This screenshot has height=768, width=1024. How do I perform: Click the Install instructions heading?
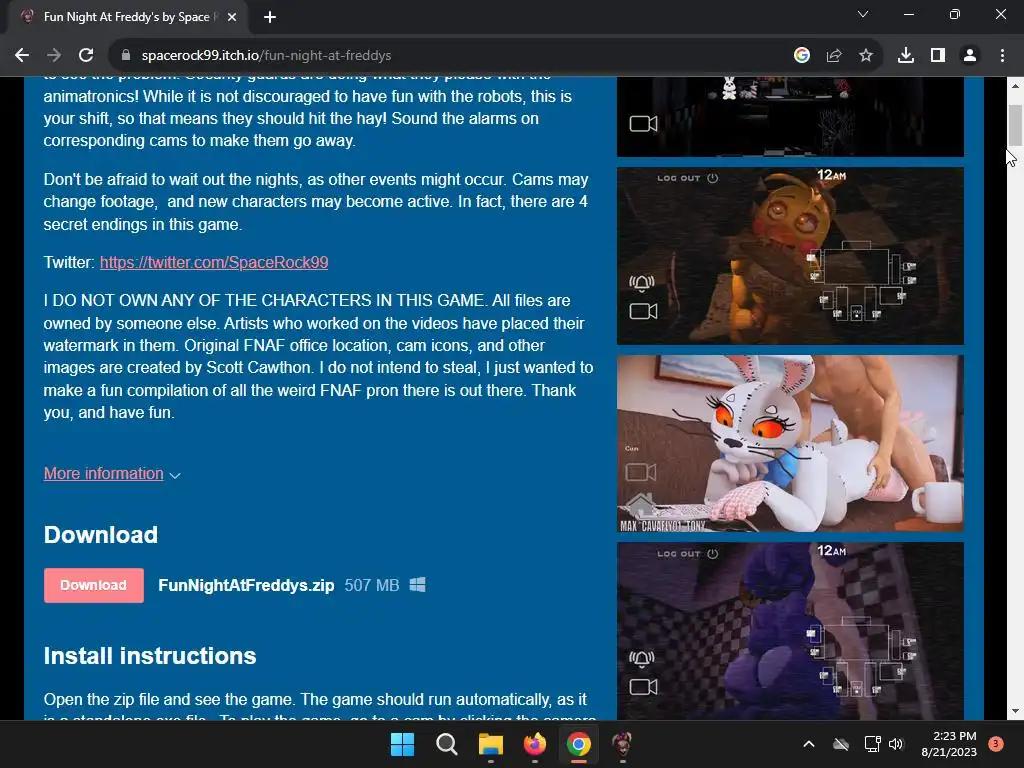click(150, 656)
